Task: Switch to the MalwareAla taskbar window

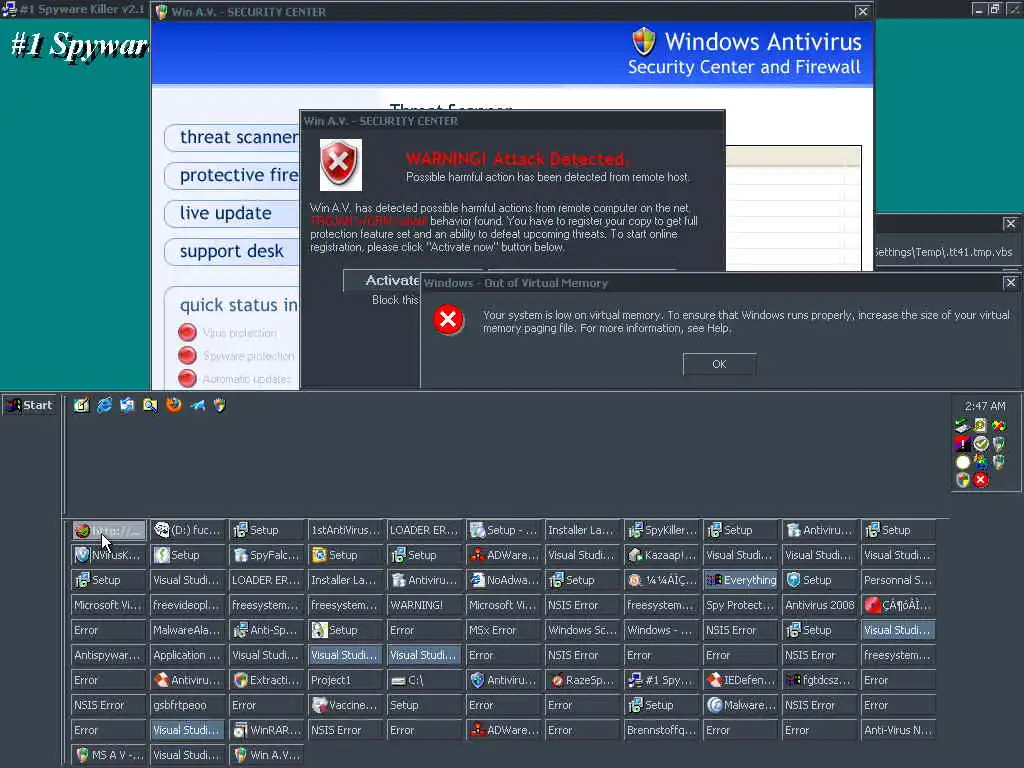Action: [x=187, y=630]
